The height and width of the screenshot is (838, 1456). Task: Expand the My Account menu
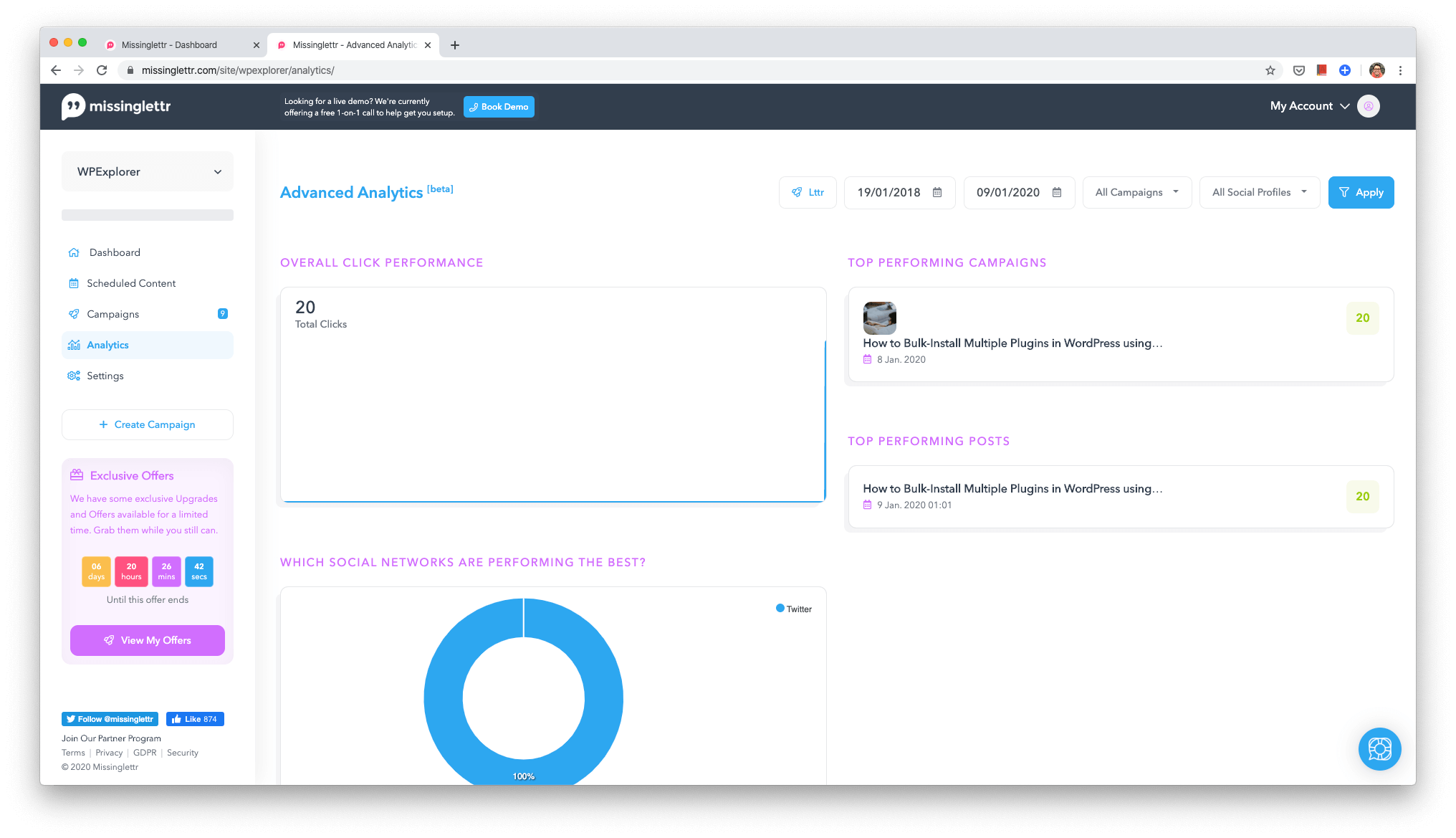click(x=1310, y=106)
